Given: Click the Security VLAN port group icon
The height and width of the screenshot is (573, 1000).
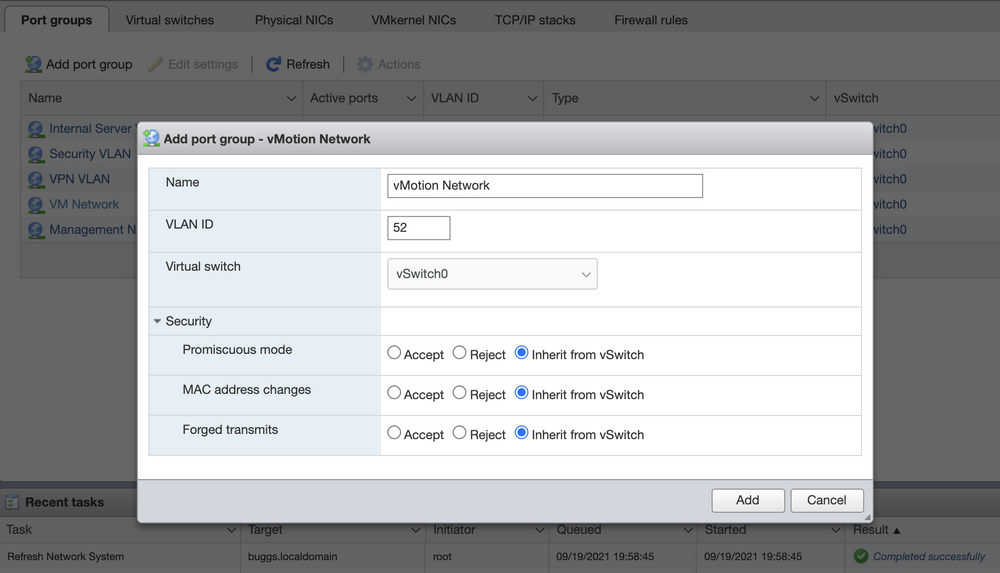Looking at the screenshot, I should pos(36,154).
